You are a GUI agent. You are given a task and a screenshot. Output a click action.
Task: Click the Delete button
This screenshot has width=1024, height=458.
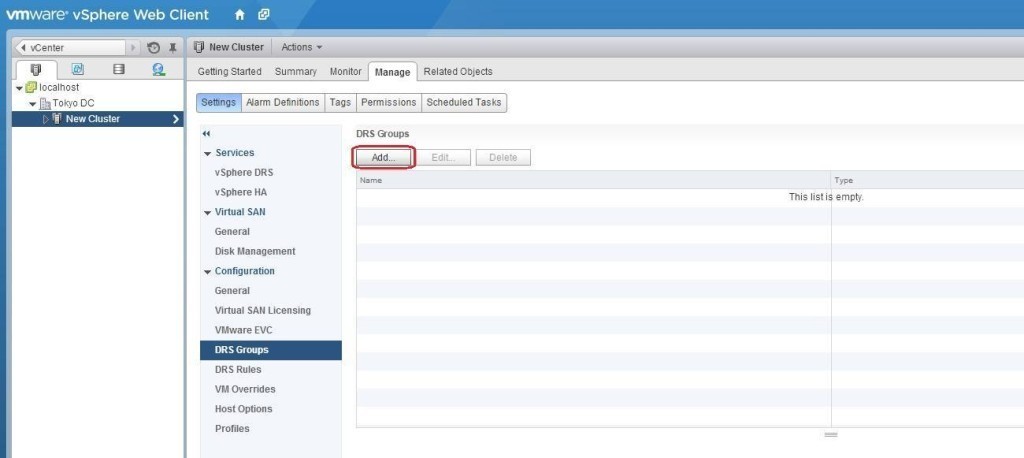pos(503,157)
